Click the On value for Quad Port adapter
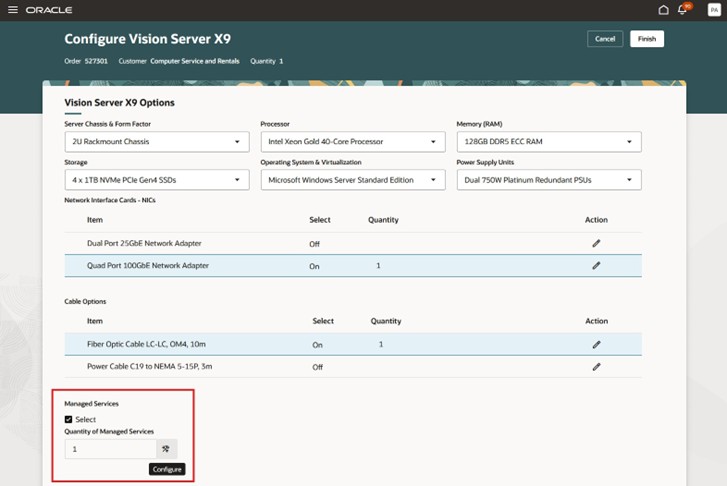The width and height of the screenshot is (727, 486). click(x=314, y=267)
